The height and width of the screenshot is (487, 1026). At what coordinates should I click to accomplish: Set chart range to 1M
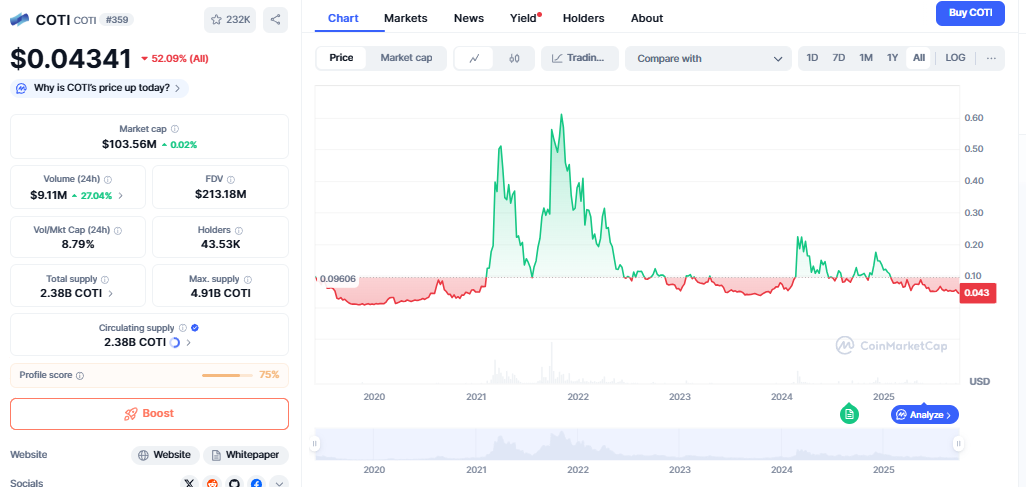tap(866, 58)
